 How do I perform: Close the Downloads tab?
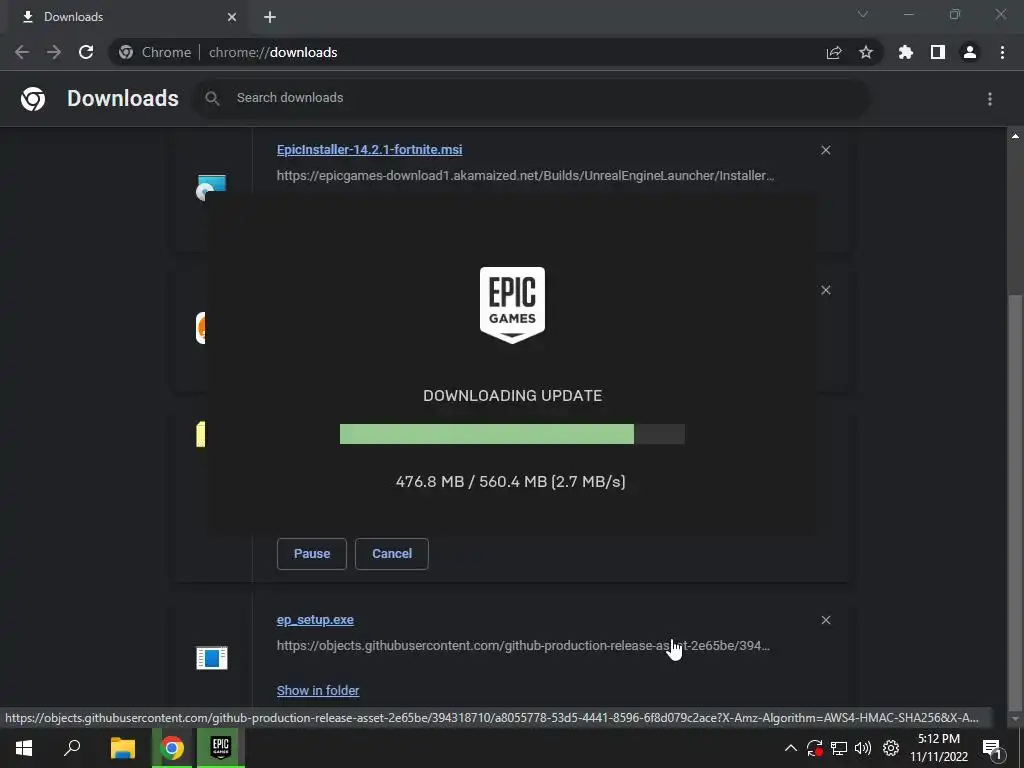tap(232, 17)
